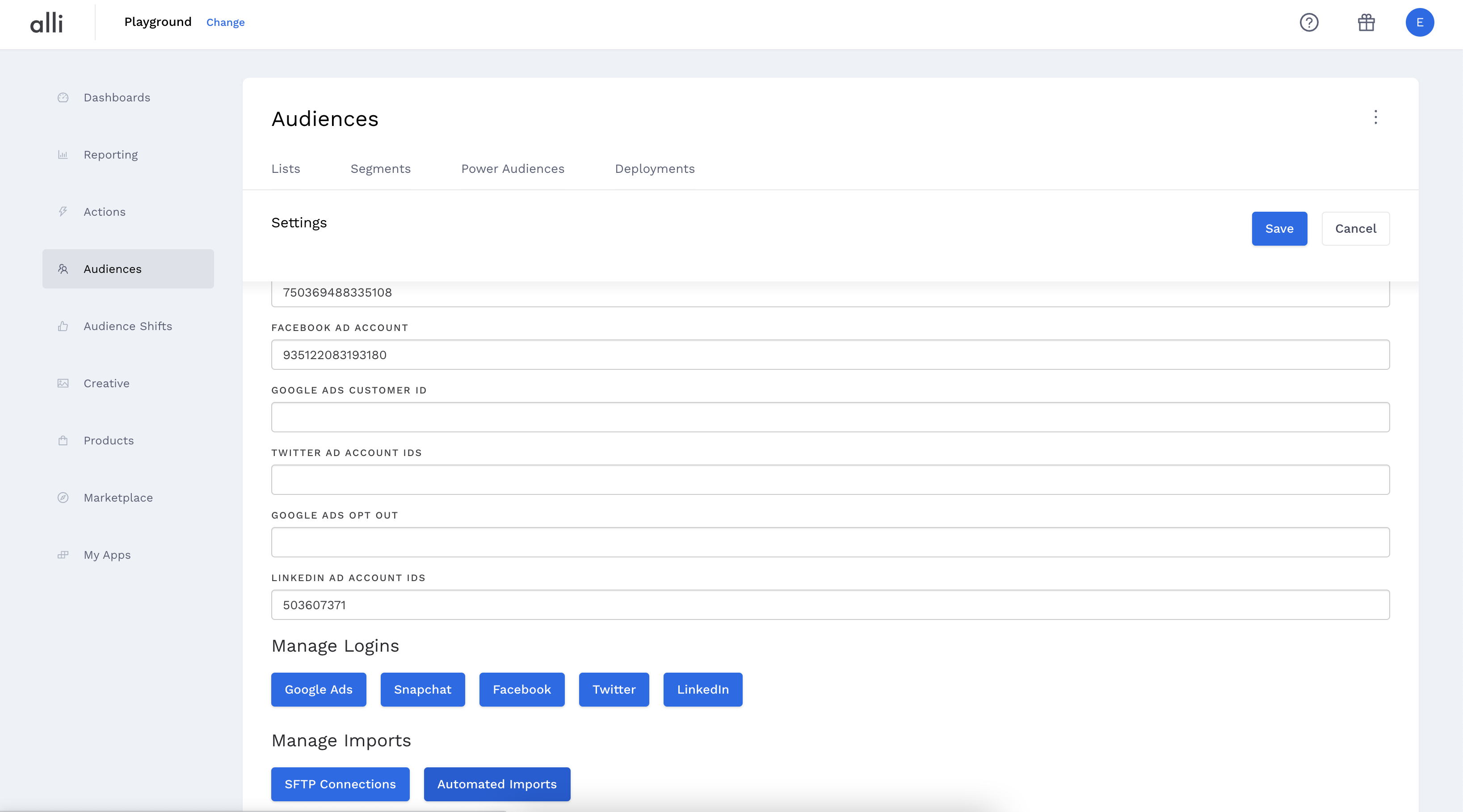This screenshot has height=812, width=1463.
Task: Click the Audience Shifts thumbs-up icon
Action: coord(63,326)
